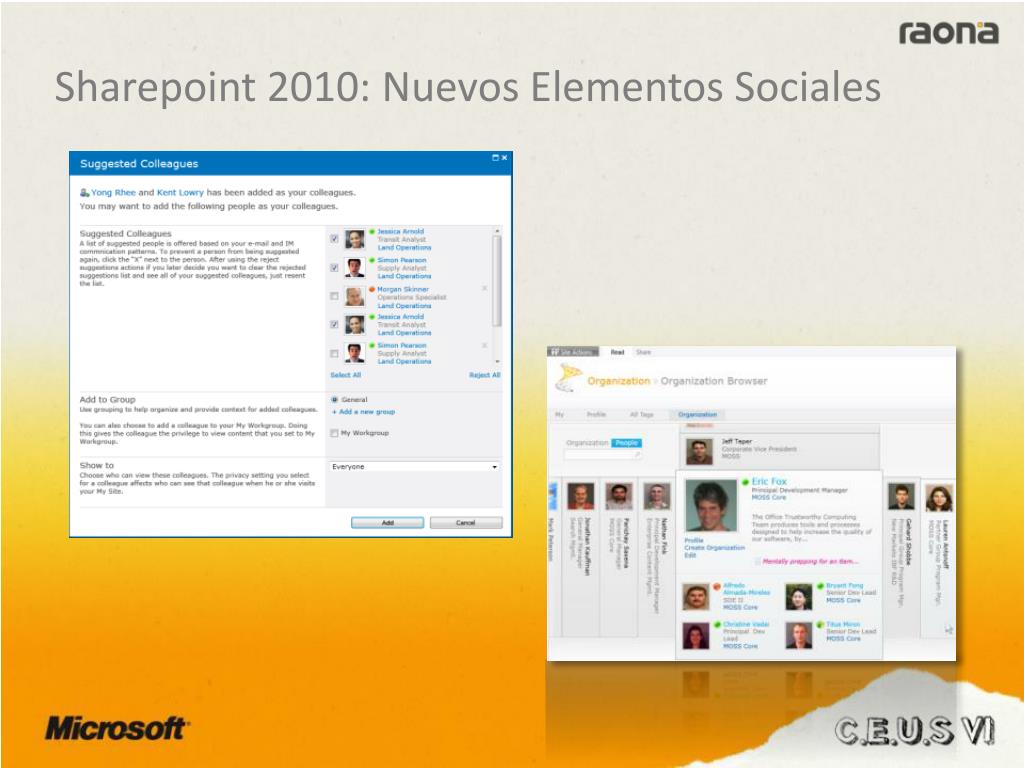Viewport: 1024px width, 768px height.
Task: Click the Site Actions icon in Organization Browser
Action: pos(555,352)
